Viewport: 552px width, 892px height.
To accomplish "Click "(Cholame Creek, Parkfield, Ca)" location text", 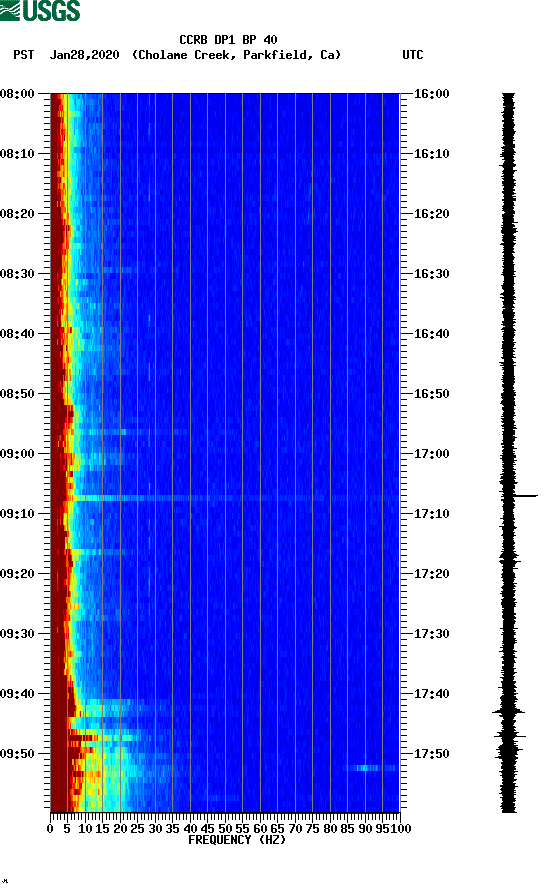I will pyautogui.click(x=236, y=55).
